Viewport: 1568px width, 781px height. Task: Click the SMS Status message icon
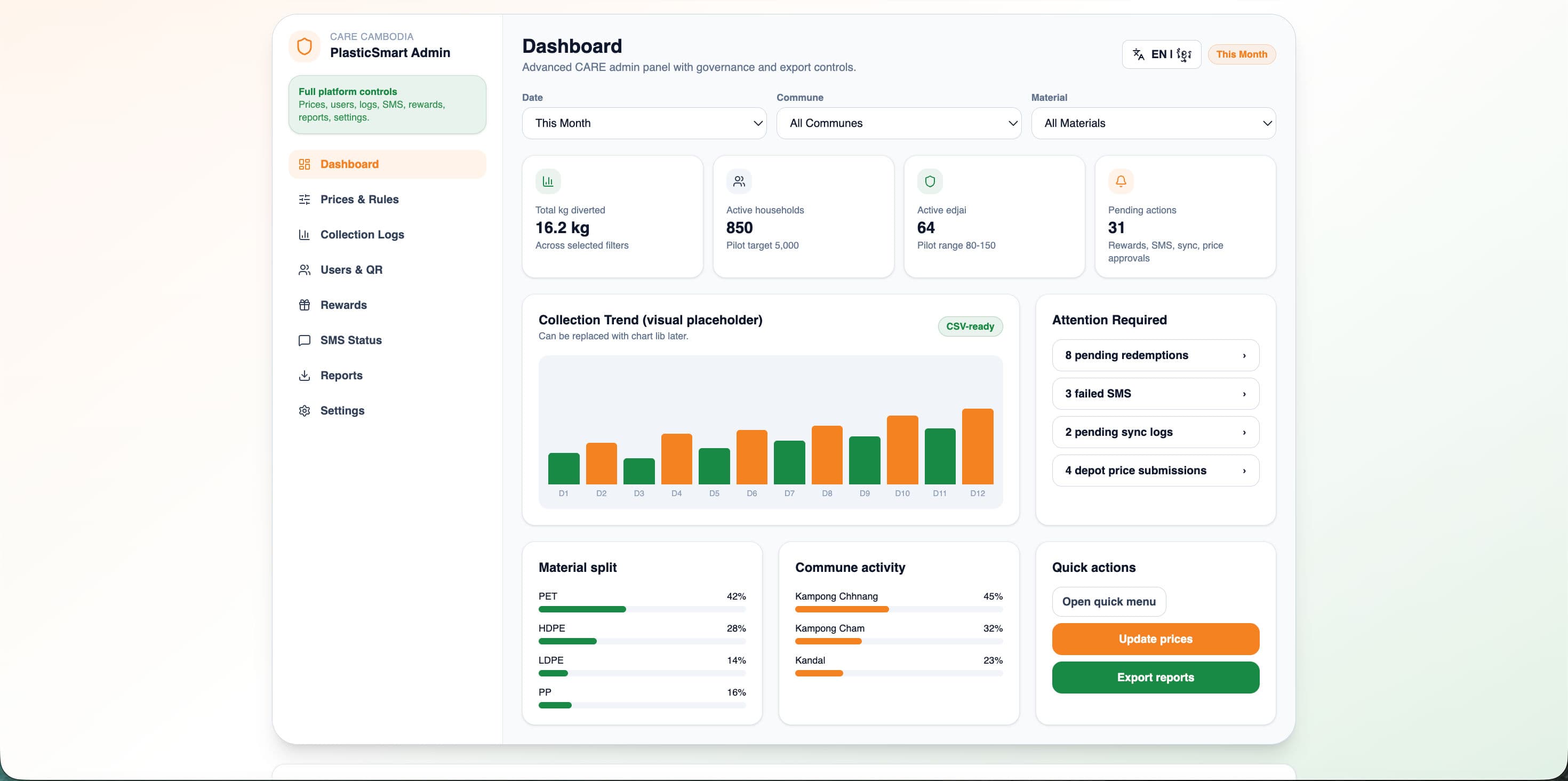[x=305, y=340]
